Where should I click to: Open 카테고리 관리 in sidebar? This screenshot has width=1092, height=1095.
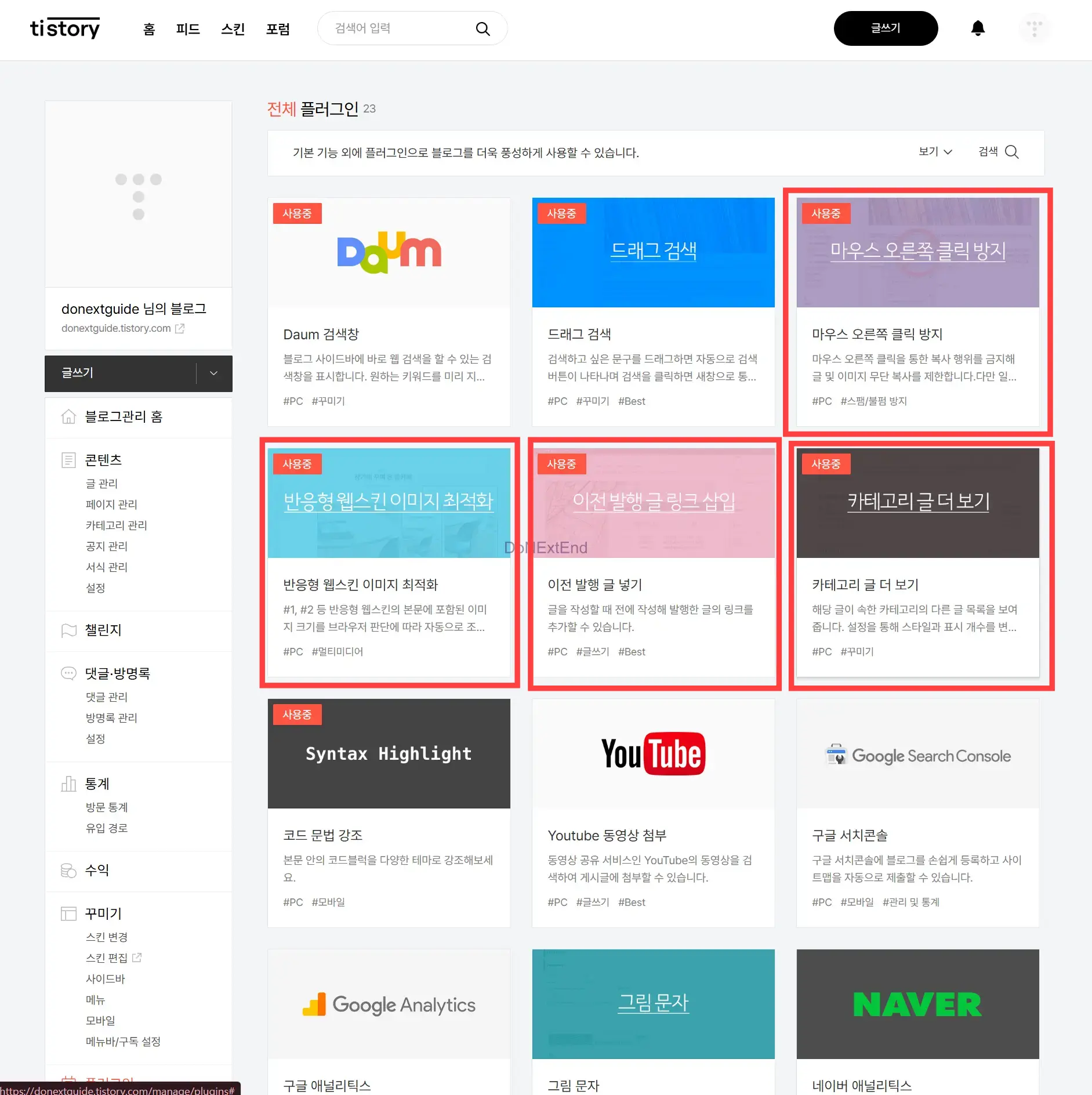[x=117, y=525]
